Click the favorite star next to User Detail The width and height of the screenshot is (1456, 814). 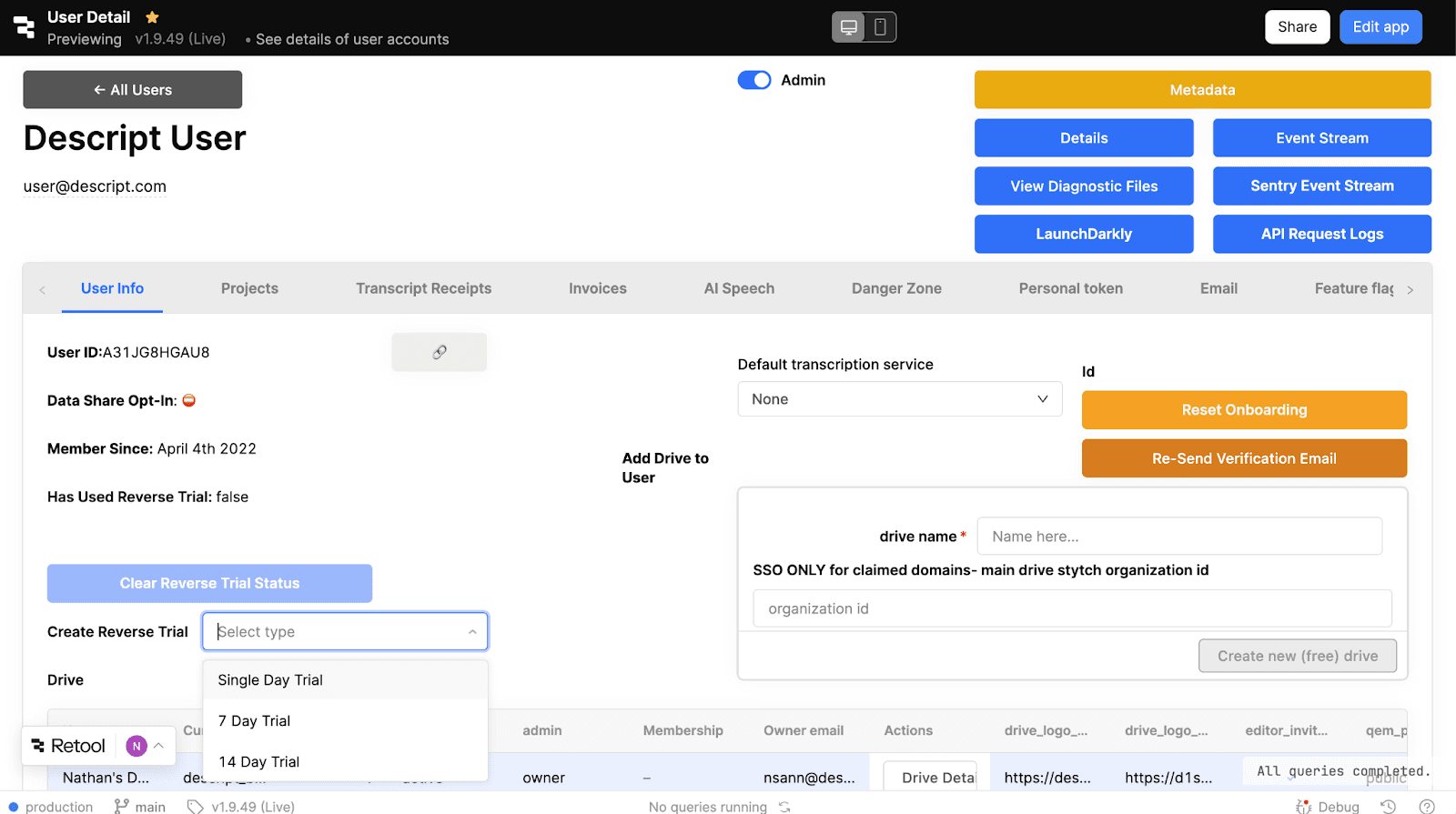(x=152, y=17)
